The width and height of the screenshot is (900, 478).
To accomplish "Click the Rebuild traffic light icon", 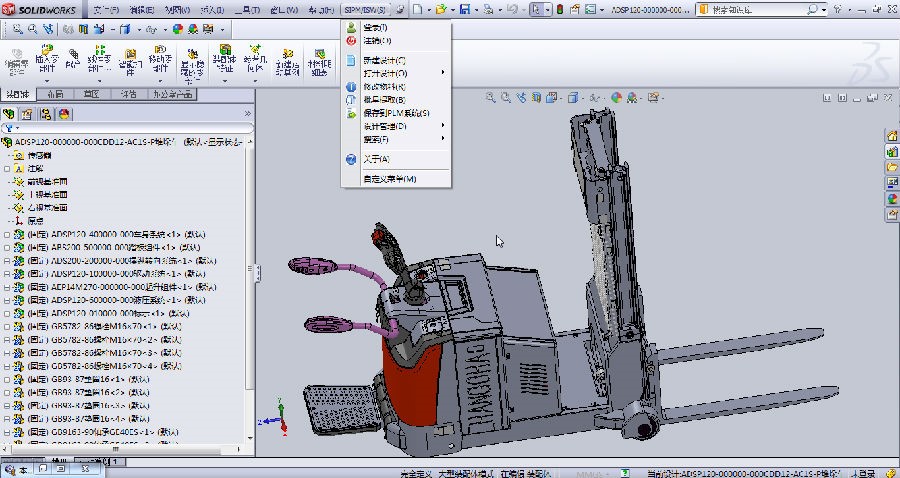I will point(560,9).
